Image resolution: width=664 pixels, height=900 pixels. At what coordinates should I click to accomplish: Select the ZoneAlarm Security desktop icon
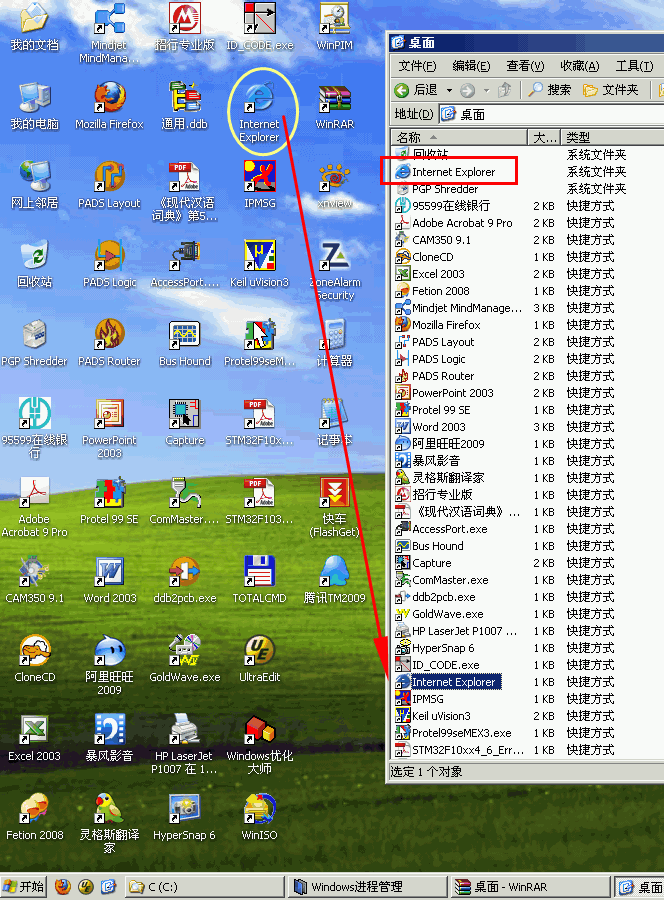pos(335,271)
